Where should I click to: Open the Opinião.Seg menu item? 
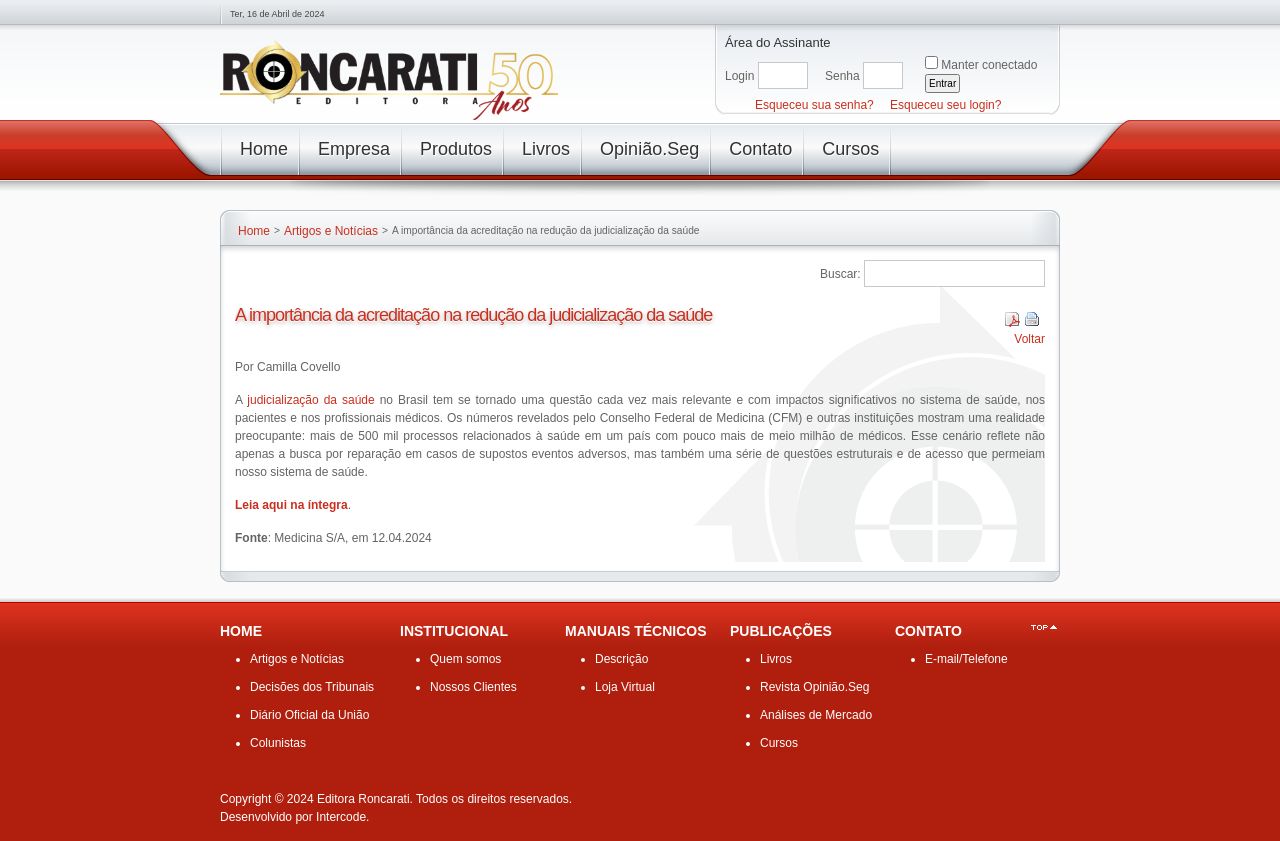(649, 150)
